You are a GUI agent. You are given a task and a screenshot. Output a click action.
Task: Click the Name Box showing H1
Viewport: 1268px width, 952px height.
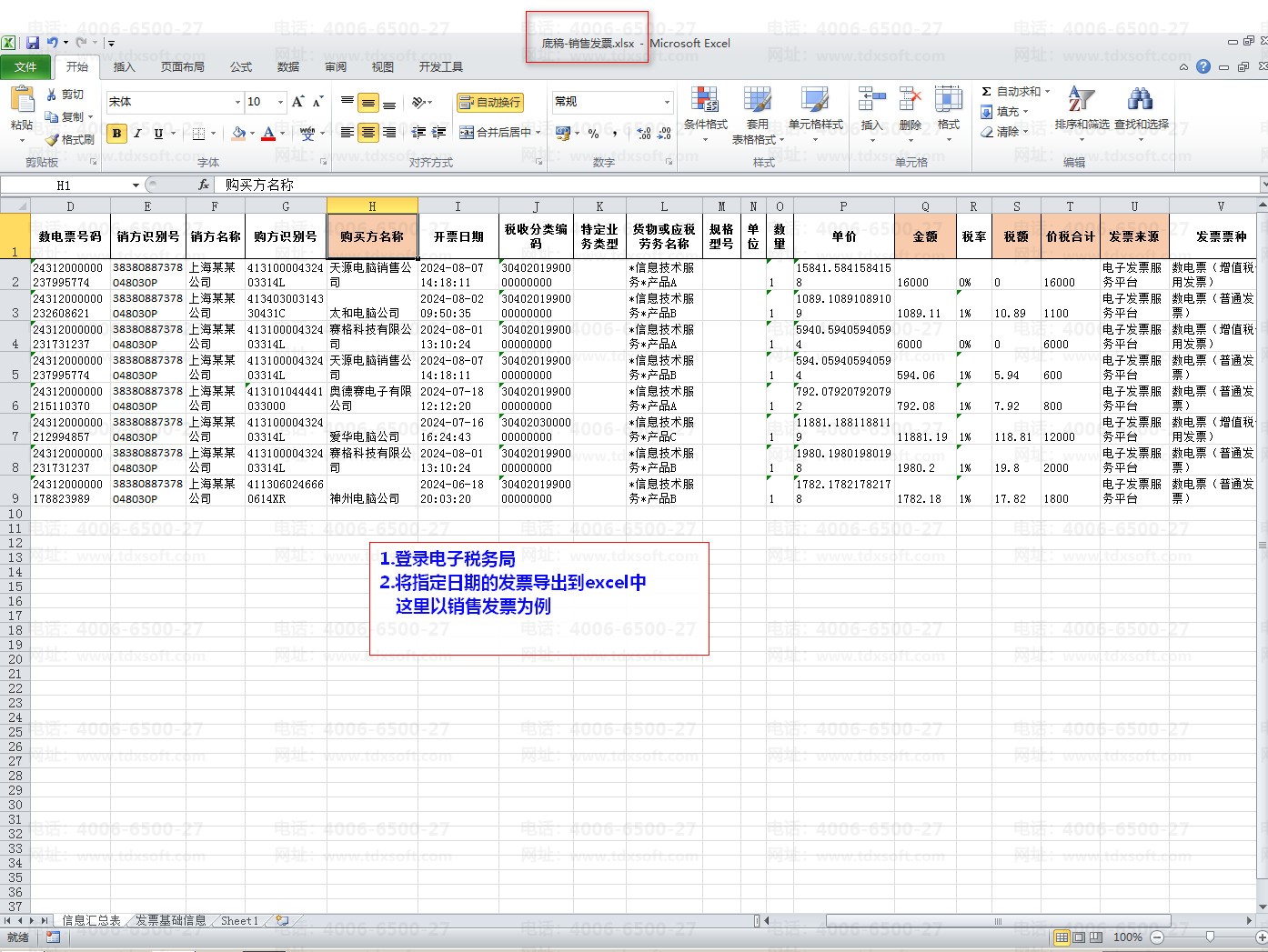pos(64,185)
